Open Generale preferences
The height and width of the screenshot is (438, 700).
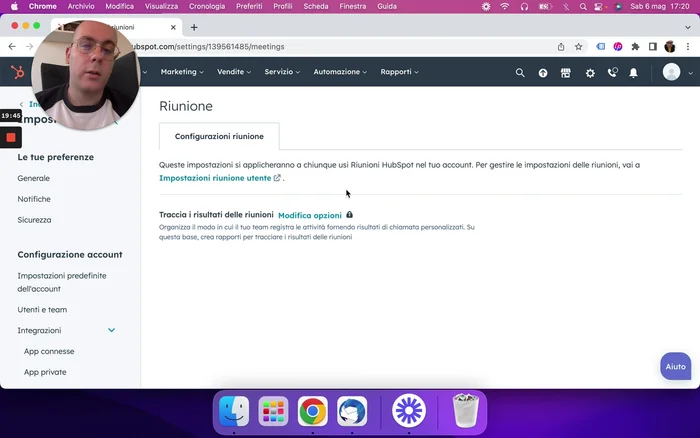point(33,178)
